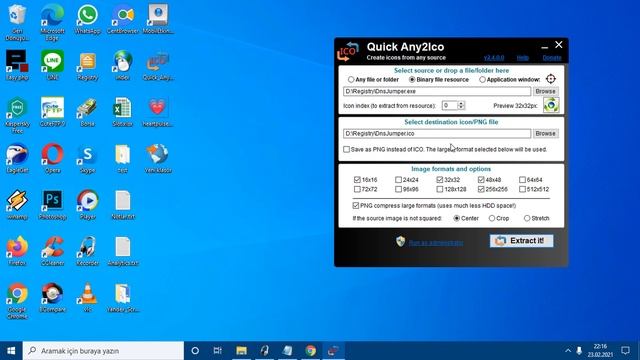Select the Winamp desktop shortcut

coord(17,205)
